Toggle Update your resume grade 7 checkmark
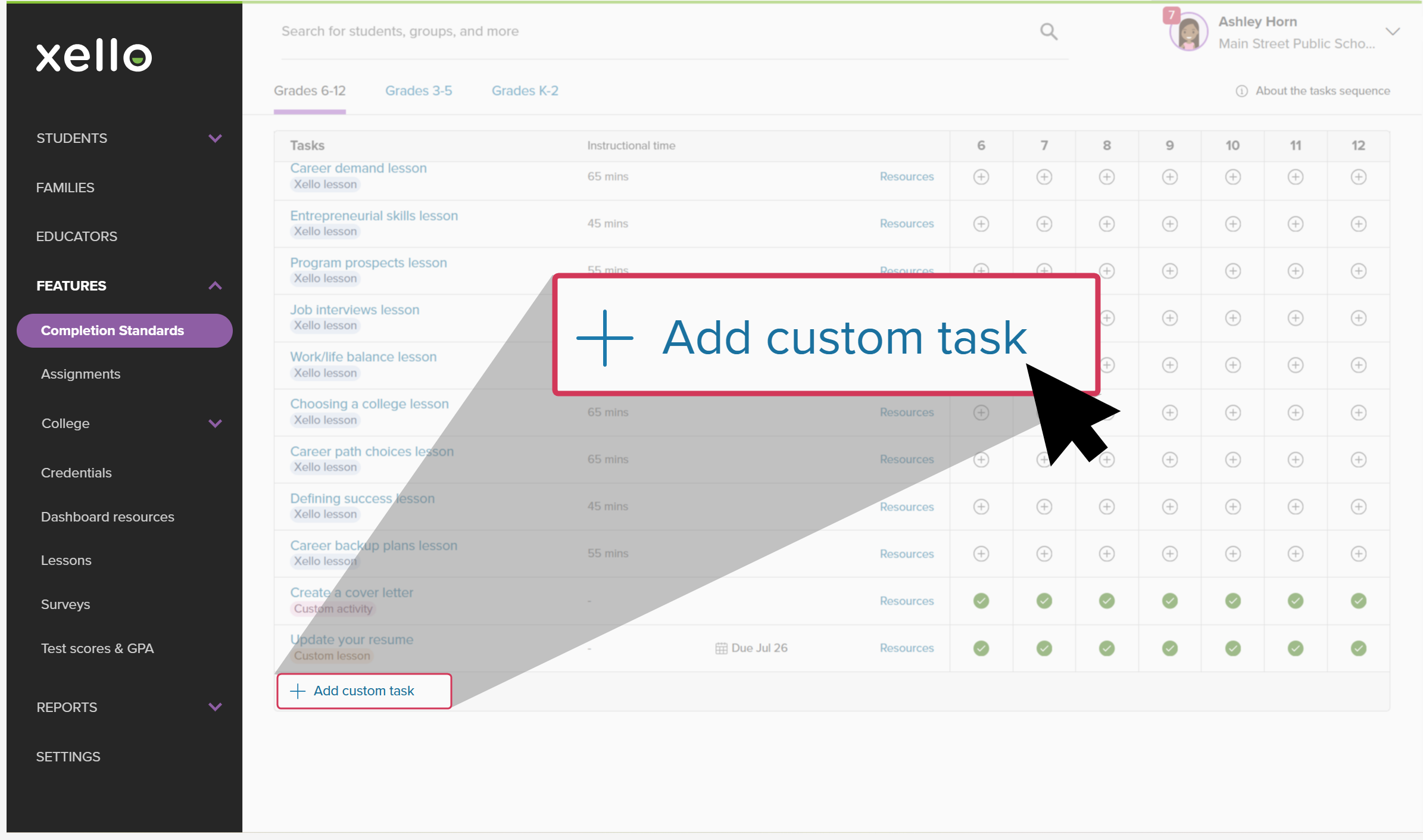This screenshot has width=1423, height=840. (1044, 648)
